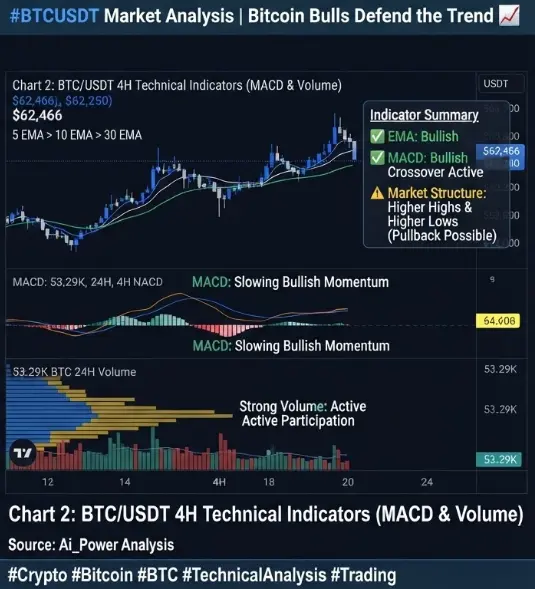Image resolution: width=535 pixels, height=589 pixels.
Task: Click the large Chart 2 caption below the chart
Action: pos(266,514)
